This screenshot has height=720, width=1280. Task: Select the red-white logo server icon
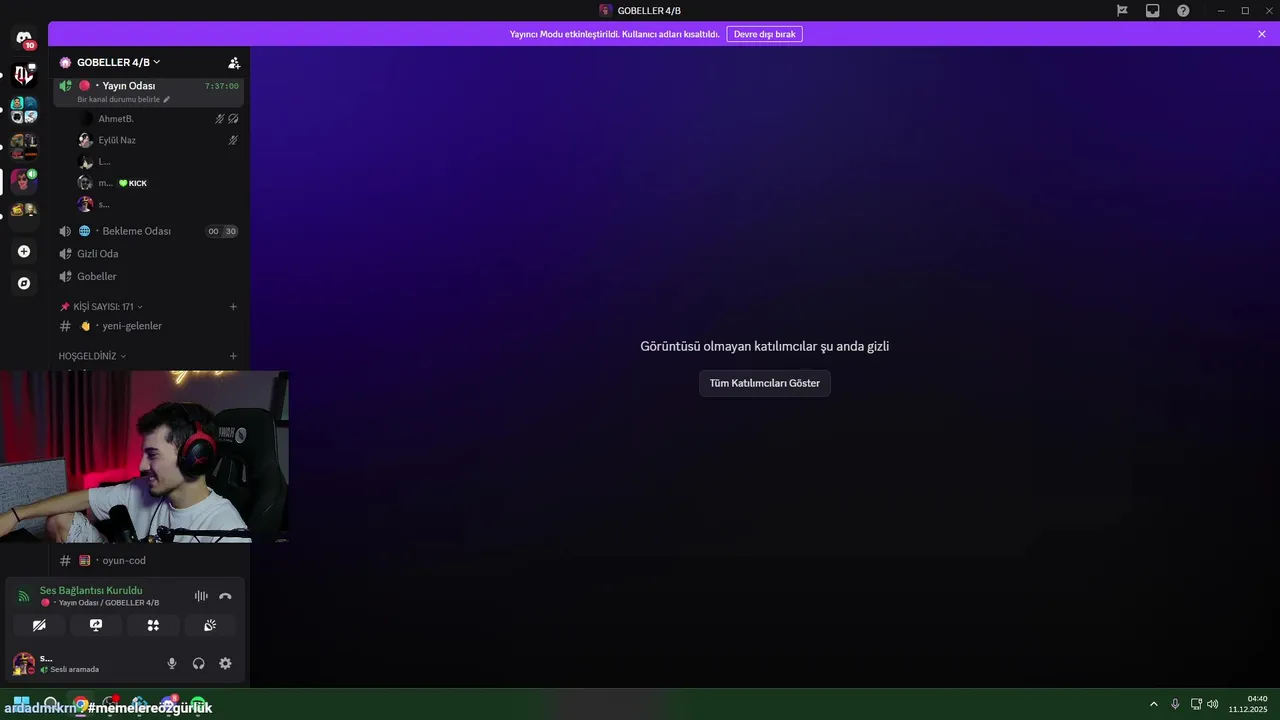tap(24, 74)
